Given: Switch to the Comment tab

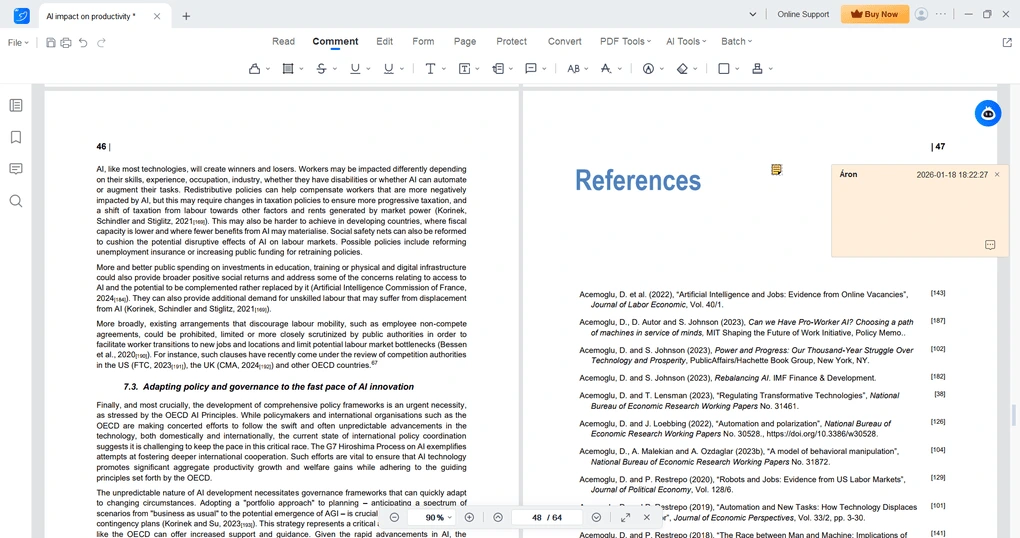Looking at the screenshot, I should [x=335, y=41].
